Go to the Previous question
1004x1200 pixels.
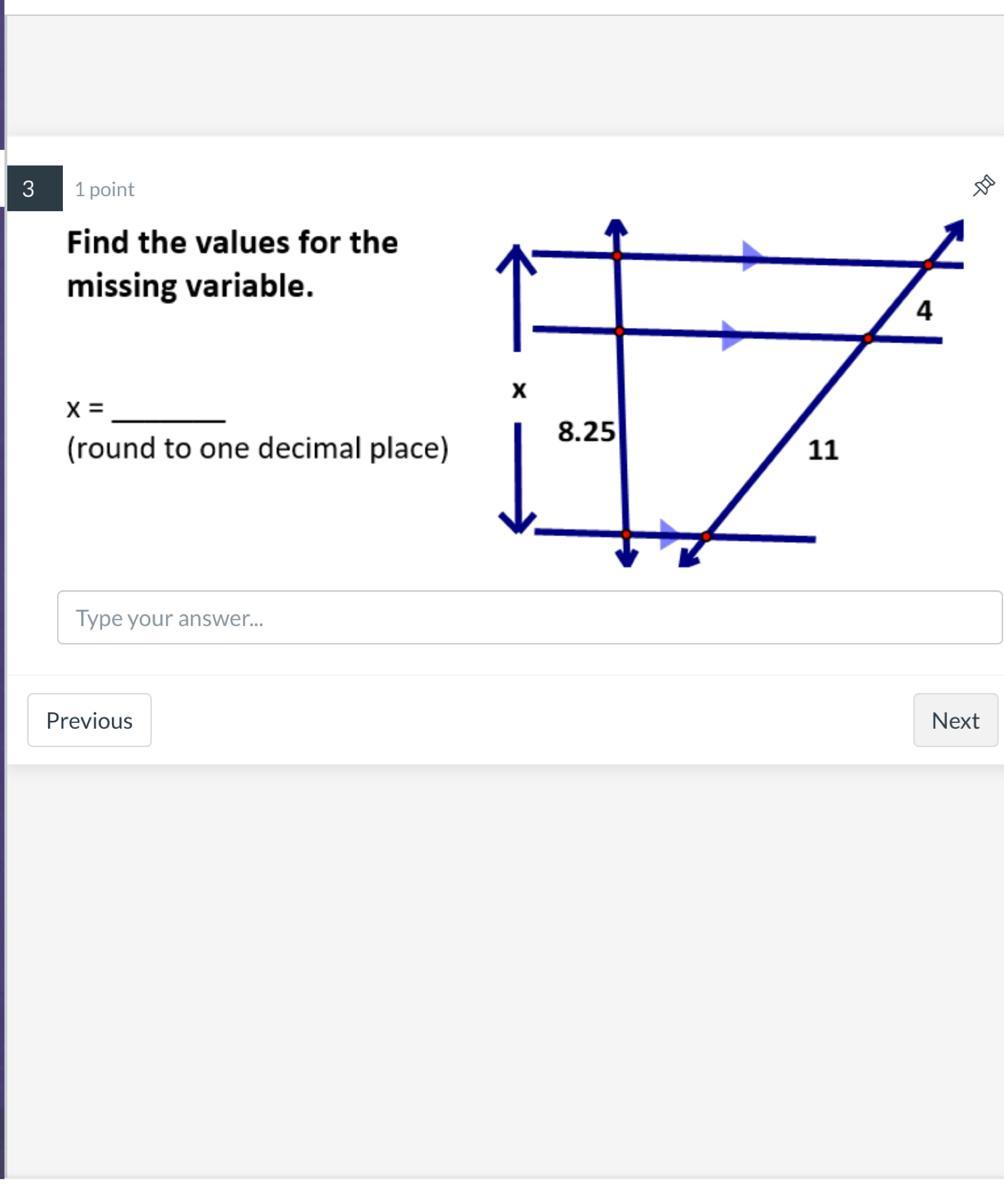point(89,720)
